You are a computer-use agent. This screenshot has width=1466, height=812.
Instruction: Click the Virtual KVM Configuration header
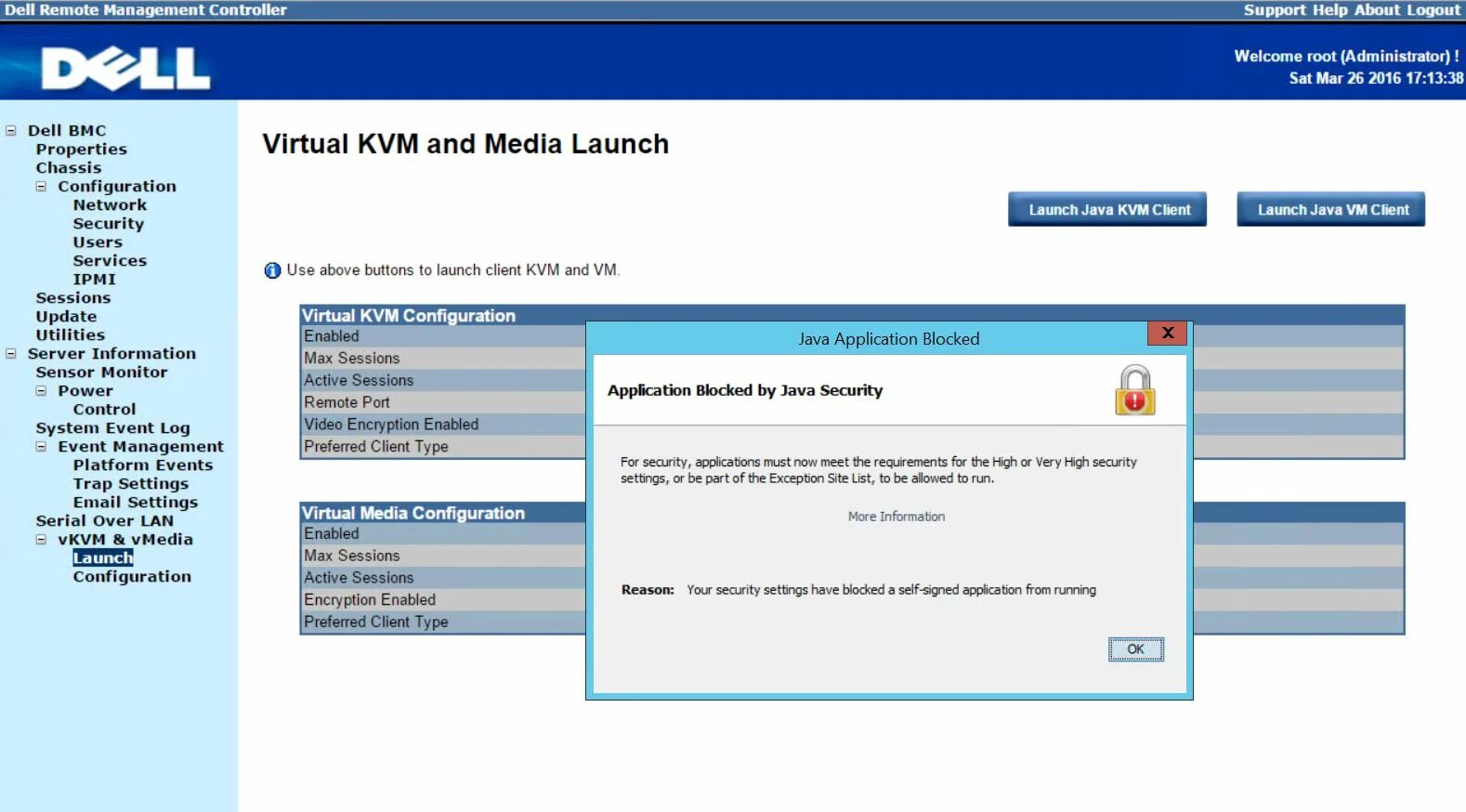click(x=409, y=316)
